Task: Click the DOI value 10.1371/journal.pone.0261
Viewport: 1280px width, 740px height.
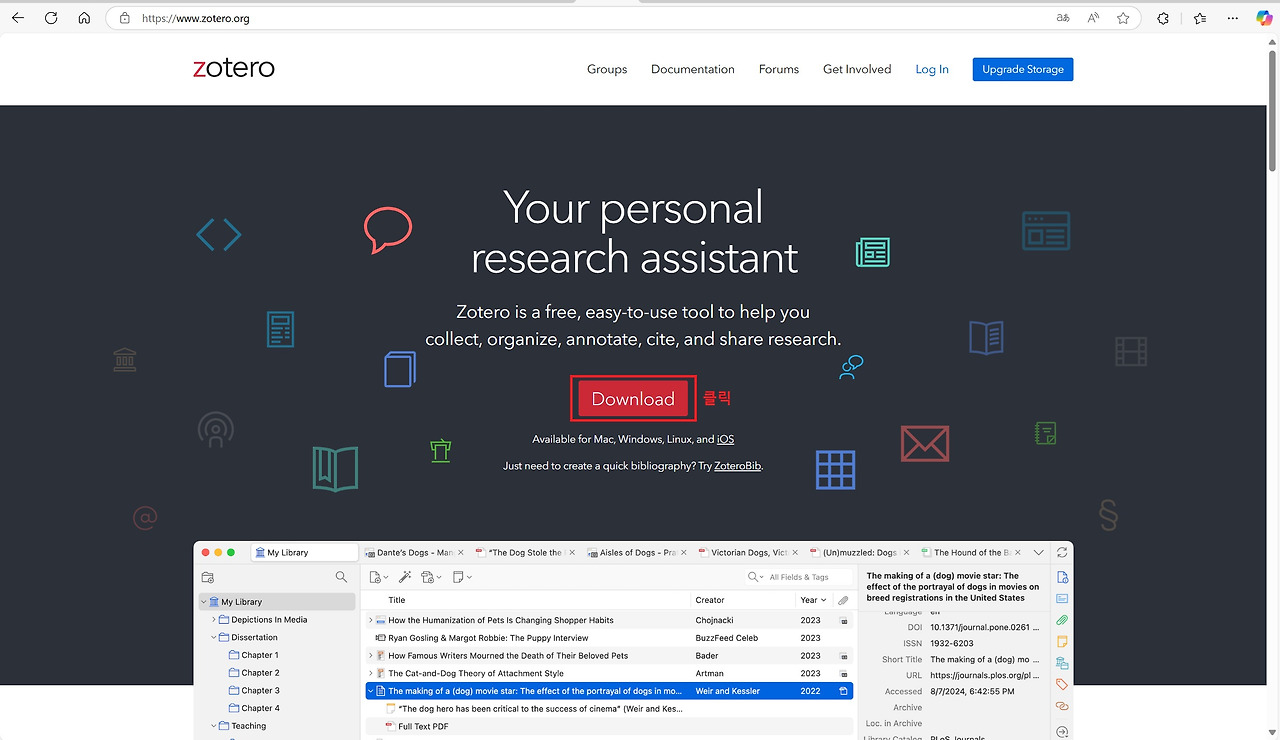Action: click(x=985, y=626)
